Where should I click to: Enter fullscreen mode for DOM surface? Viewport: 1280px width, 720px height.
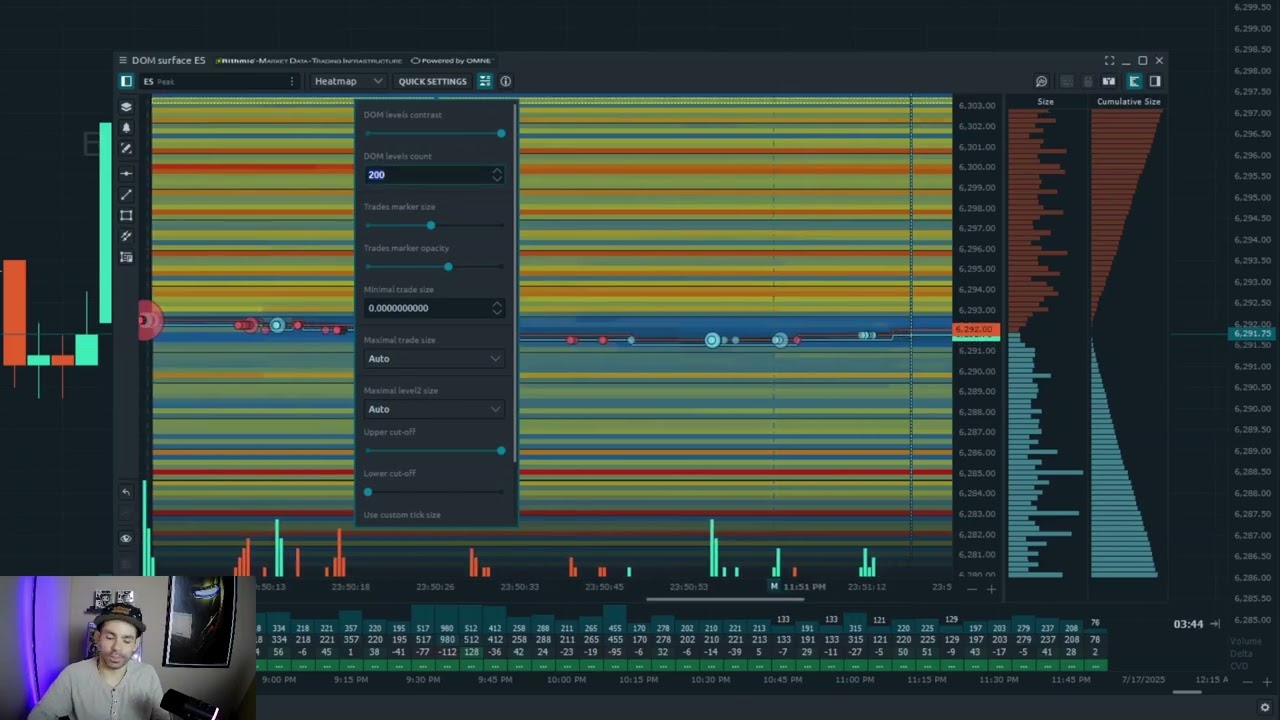click(x=1109, y=60)
